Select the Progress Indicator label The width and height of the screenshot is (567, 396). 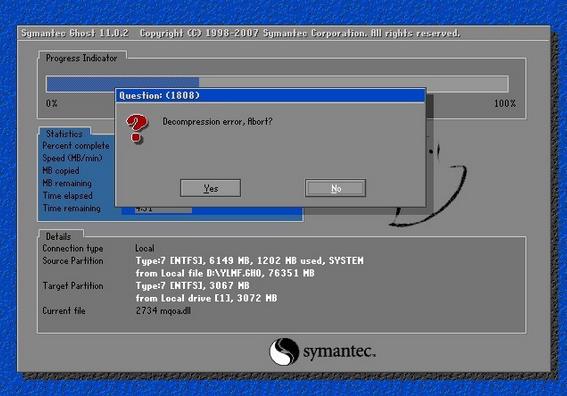click(81, 58)
